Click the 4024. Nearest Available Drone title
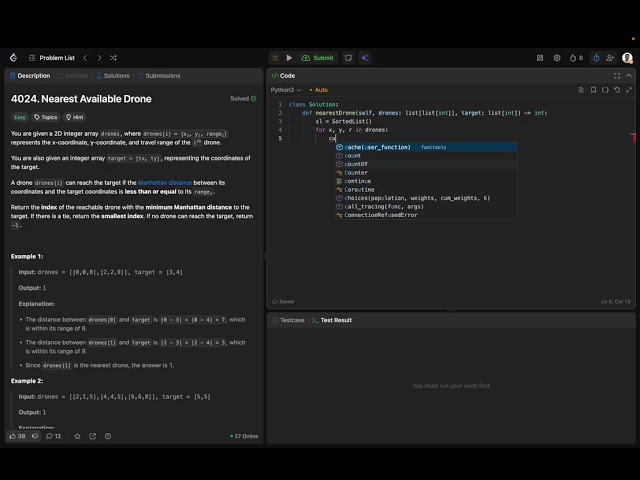 [81, 99]
